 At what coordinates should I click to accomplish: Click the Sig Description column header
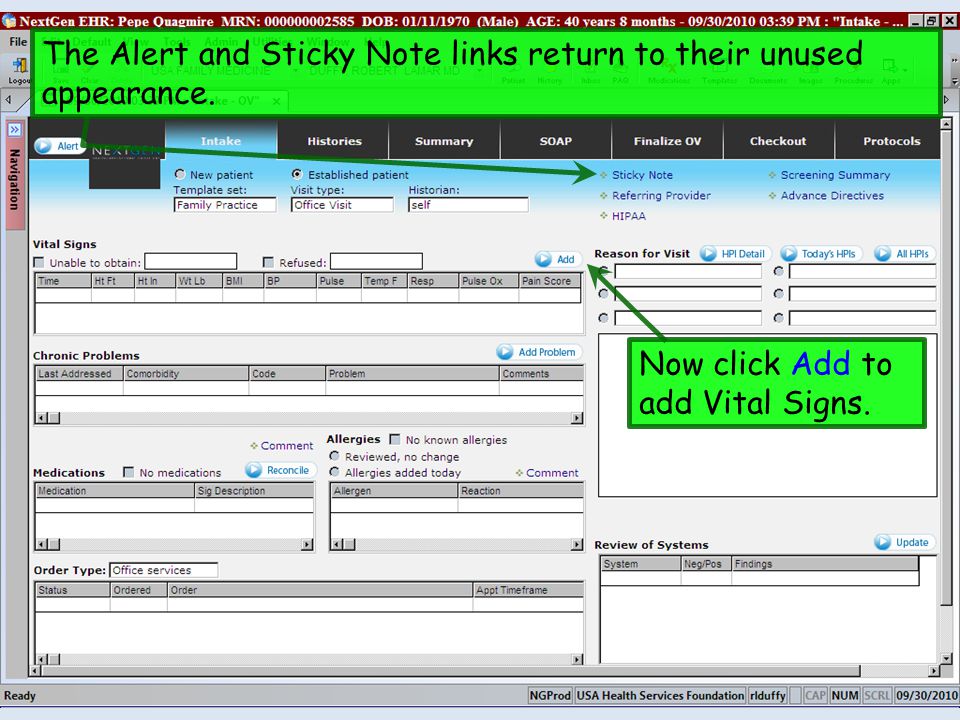(x=254, y=490)
